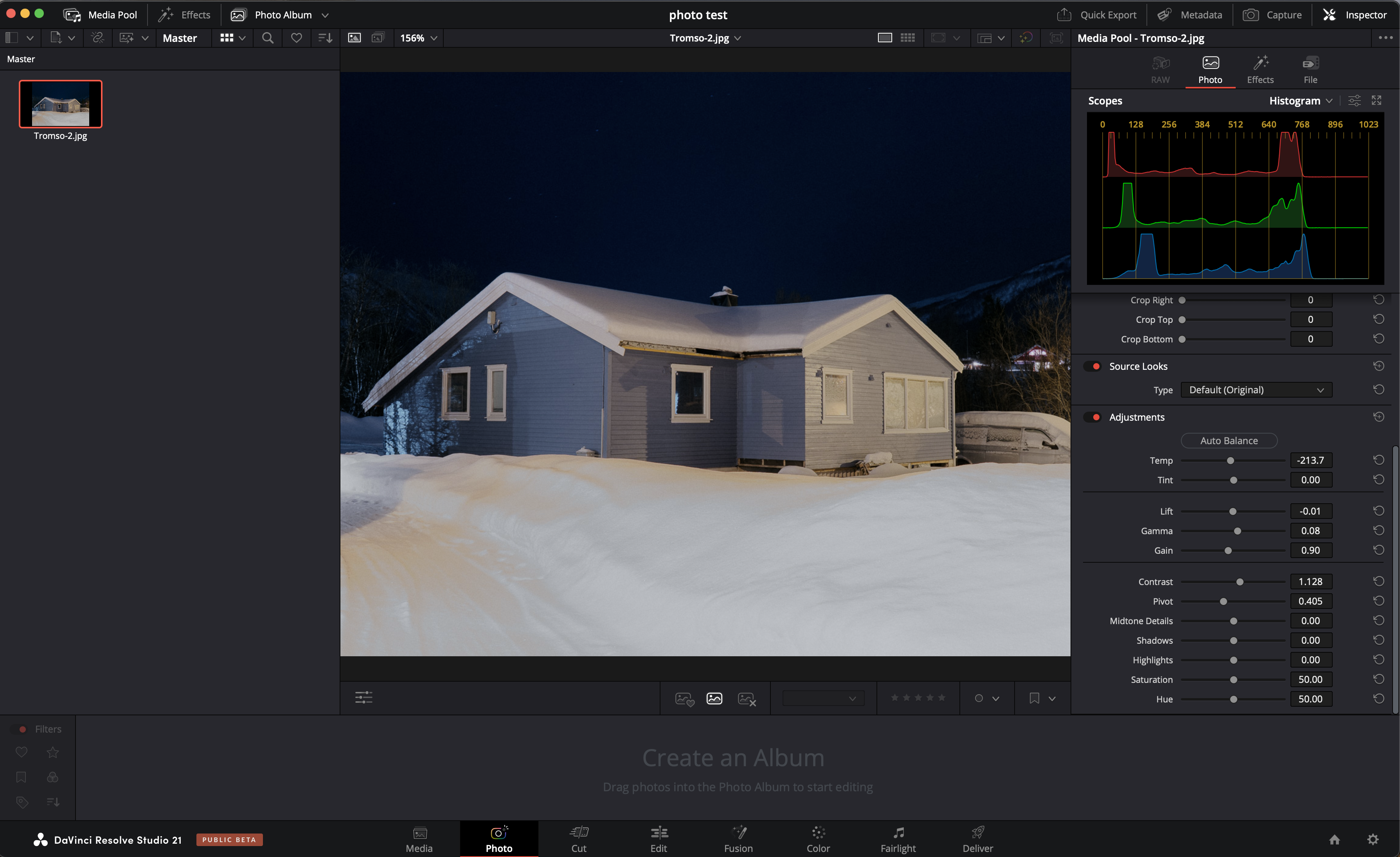Toggle the Filters enable switch
The image size is (1400, 857).
tap(19, 729)
